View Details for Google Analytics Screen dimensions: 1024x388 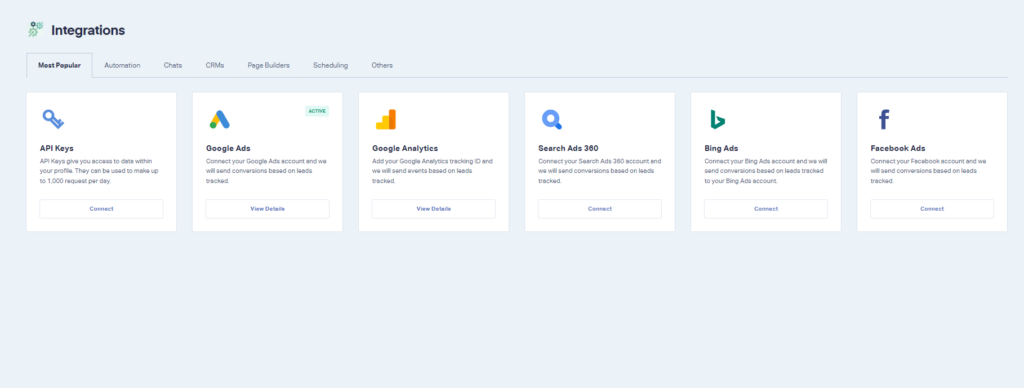434,209
